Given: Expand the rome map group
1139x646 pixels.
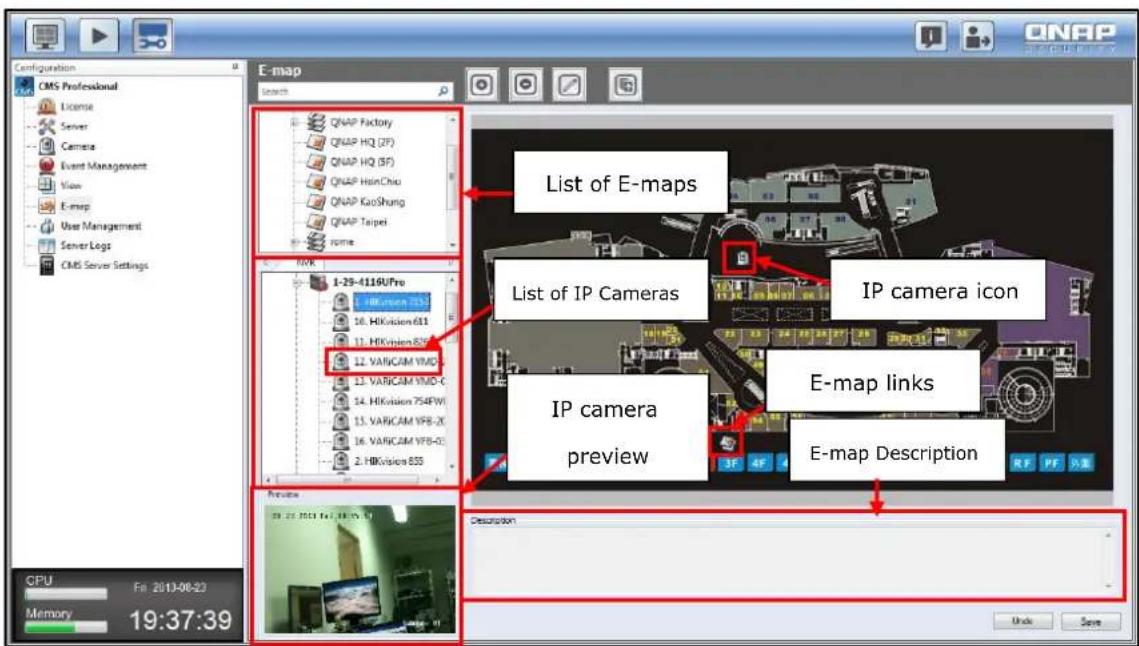Looking at the screenshot, I should tap(295, 242).
